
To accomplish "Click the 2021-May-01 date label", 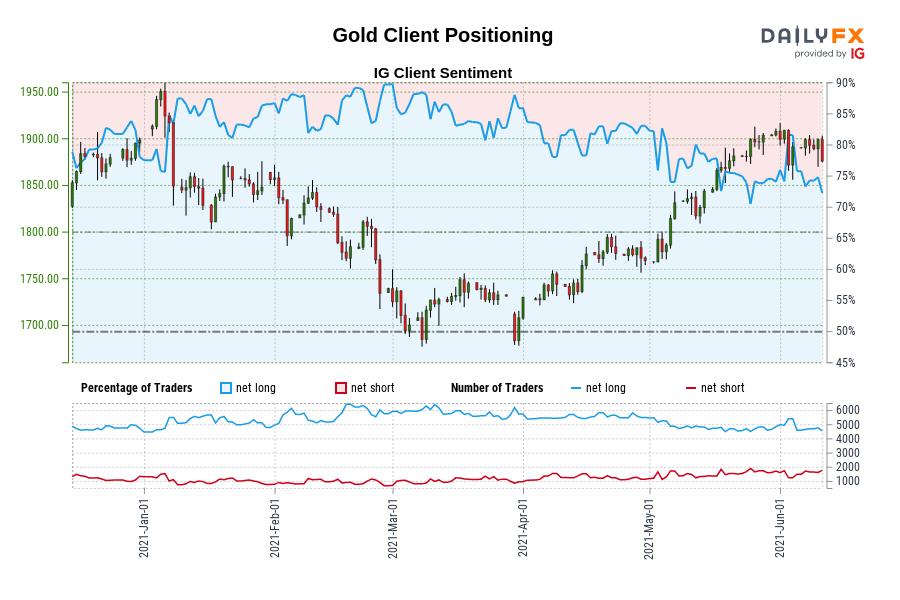I will (649, 529).
